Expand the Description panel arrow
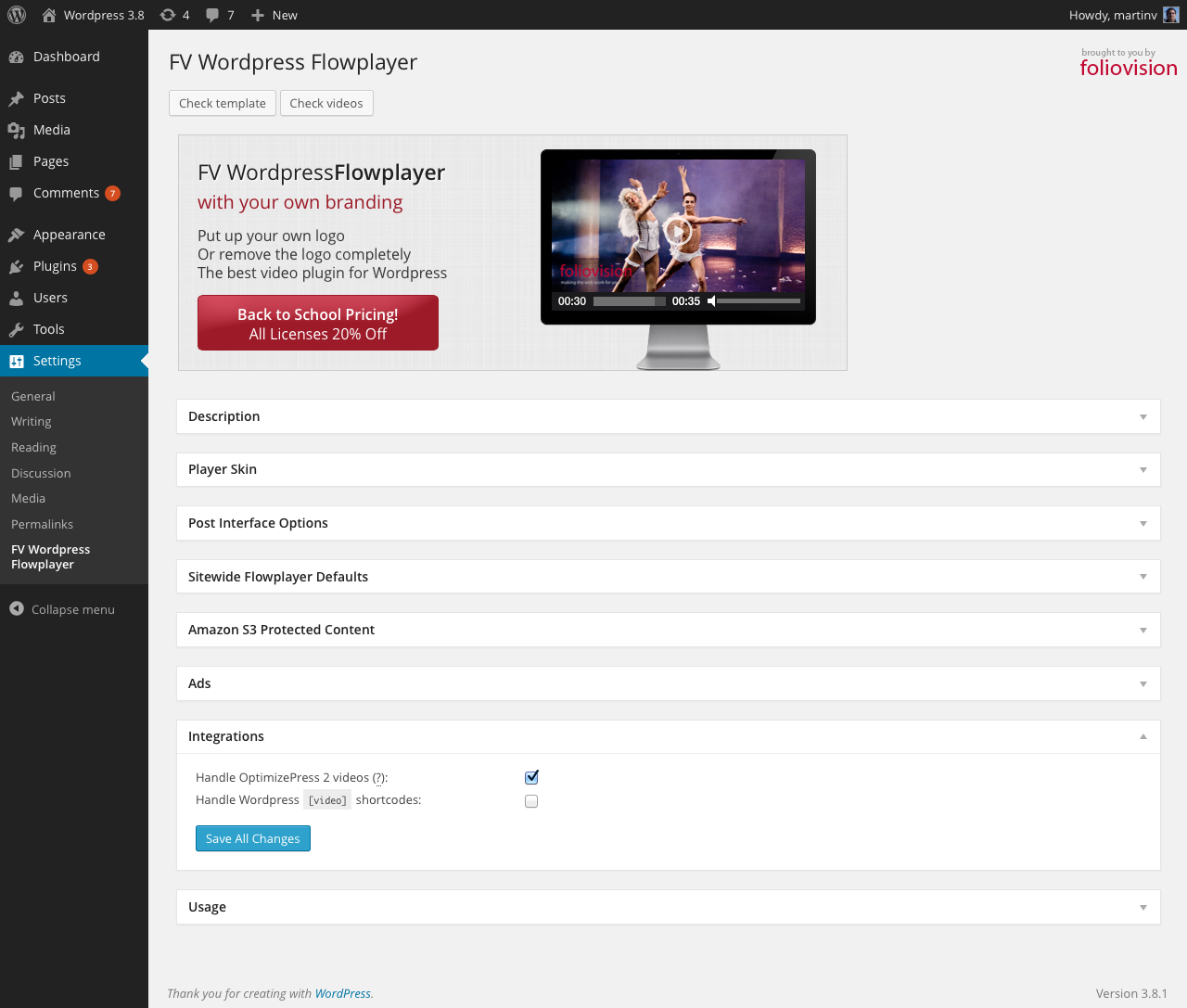1187x1008 pixels. 1143,417
